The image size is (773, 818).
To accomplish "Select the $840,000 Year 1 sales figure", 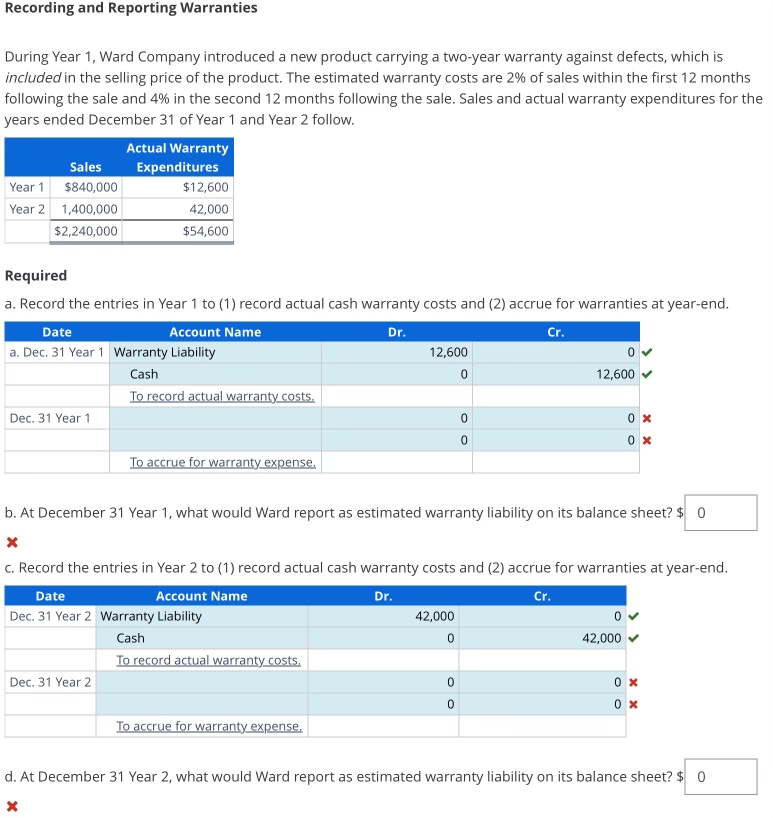I will 86,187.
